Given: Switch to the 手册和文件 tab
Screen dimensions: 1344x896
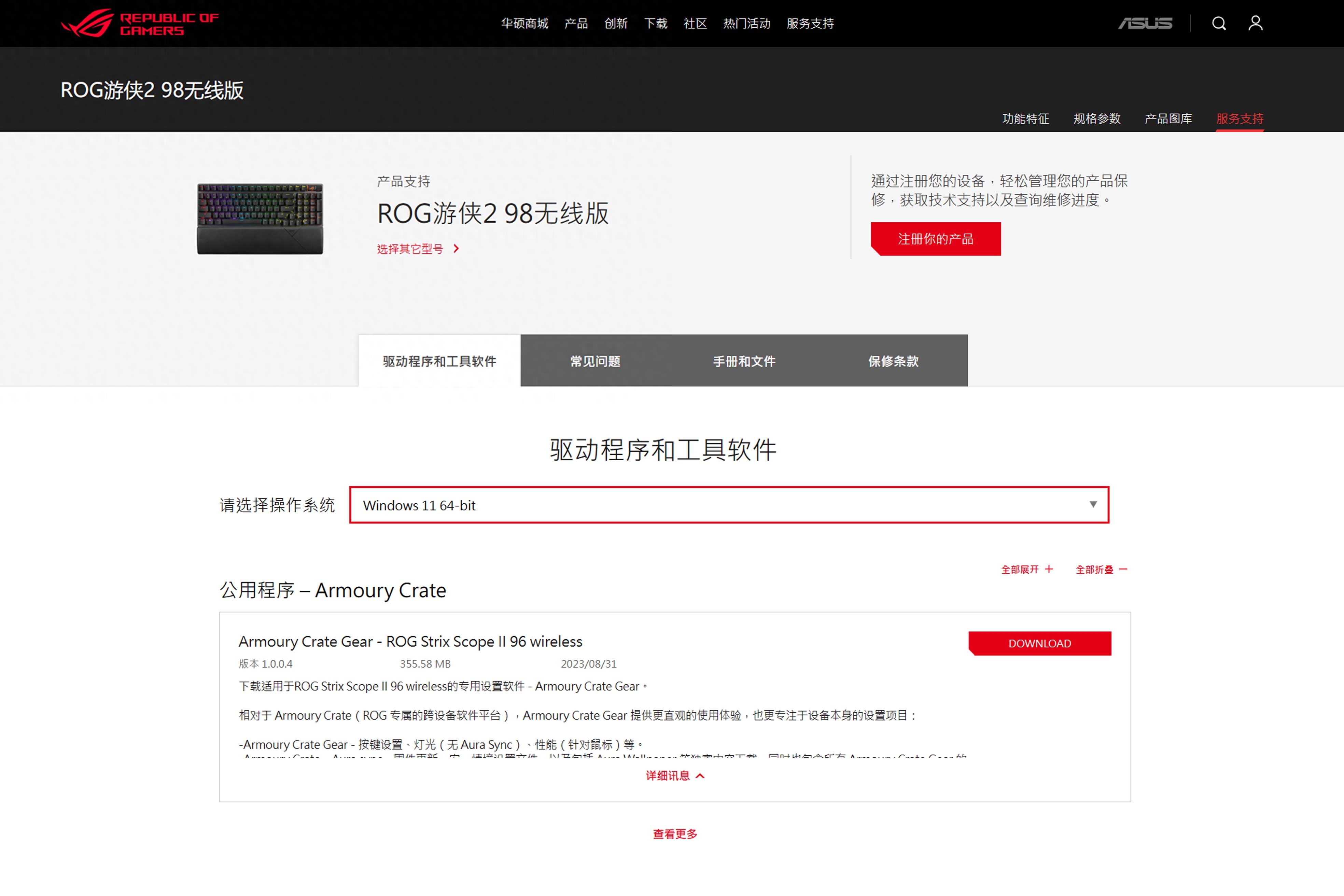Looking at the screenshot, I should click(x=744, y=361).
